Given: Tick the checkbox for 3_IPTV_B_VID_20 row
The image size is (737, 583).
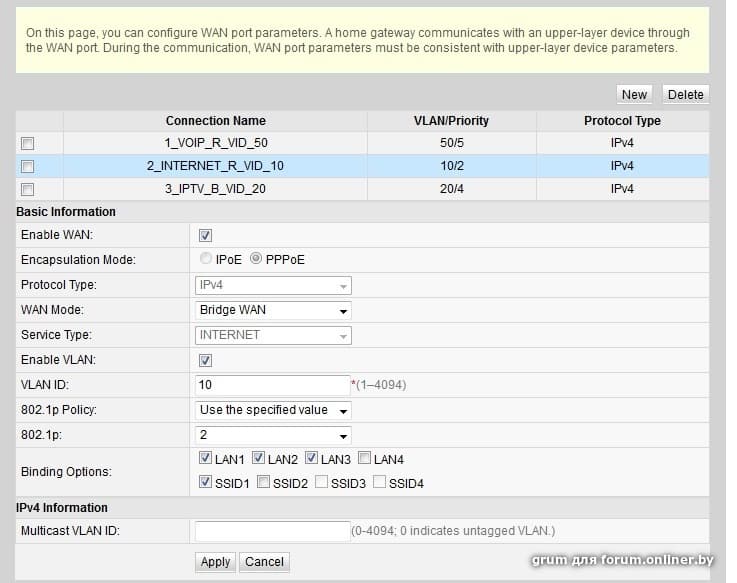Looking at the screenshot, I should pos(28,190).
